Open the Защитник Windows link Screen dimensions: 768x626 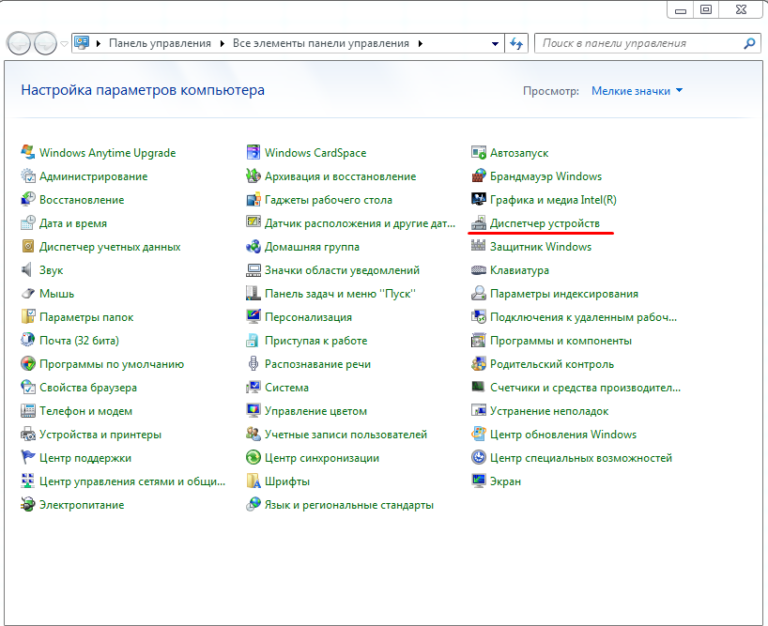click(x=541, y=247)
